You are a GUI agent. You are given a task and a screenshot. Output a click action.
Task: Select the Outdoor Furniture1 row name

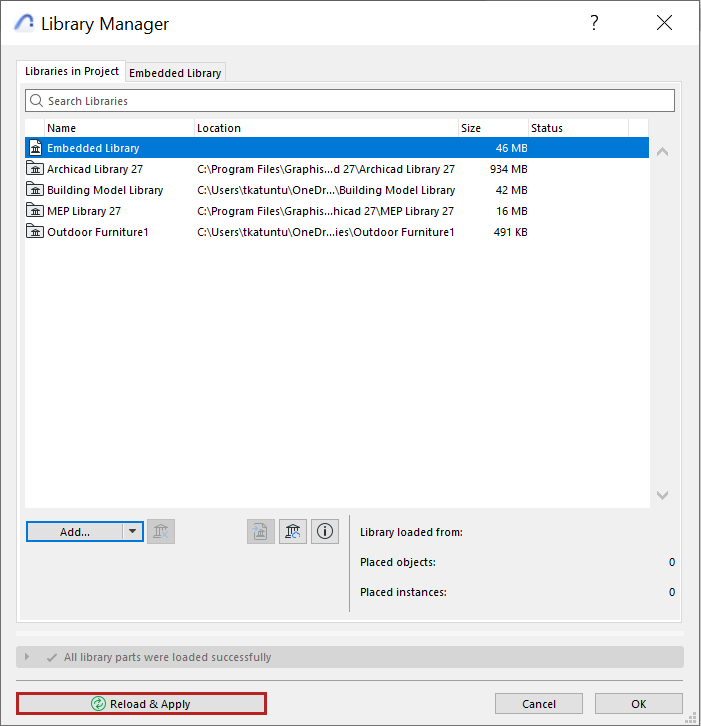[98, 232]
